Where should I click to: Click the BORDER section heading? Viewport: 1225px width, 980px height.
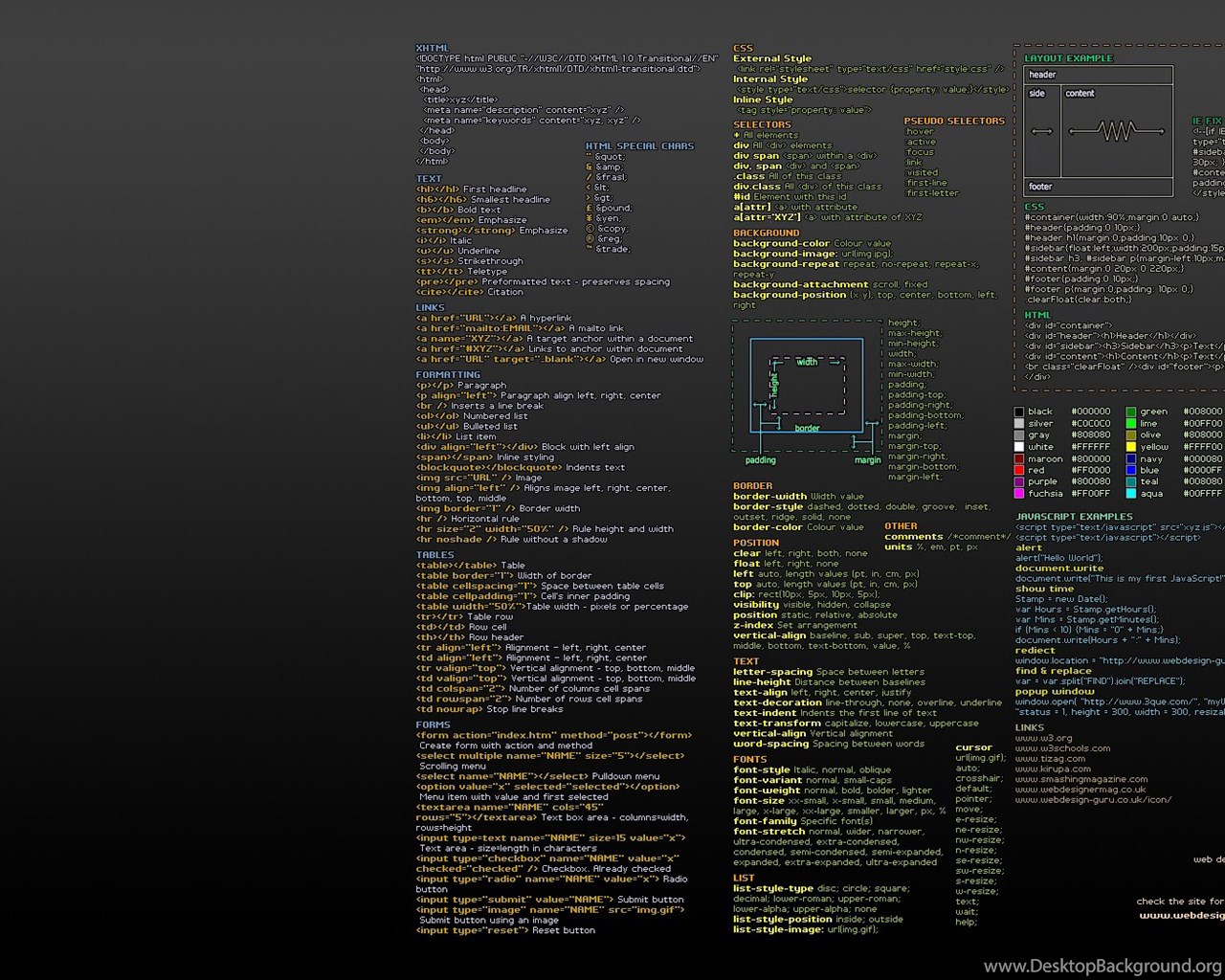pyautogui.click(x=753, y=486)
